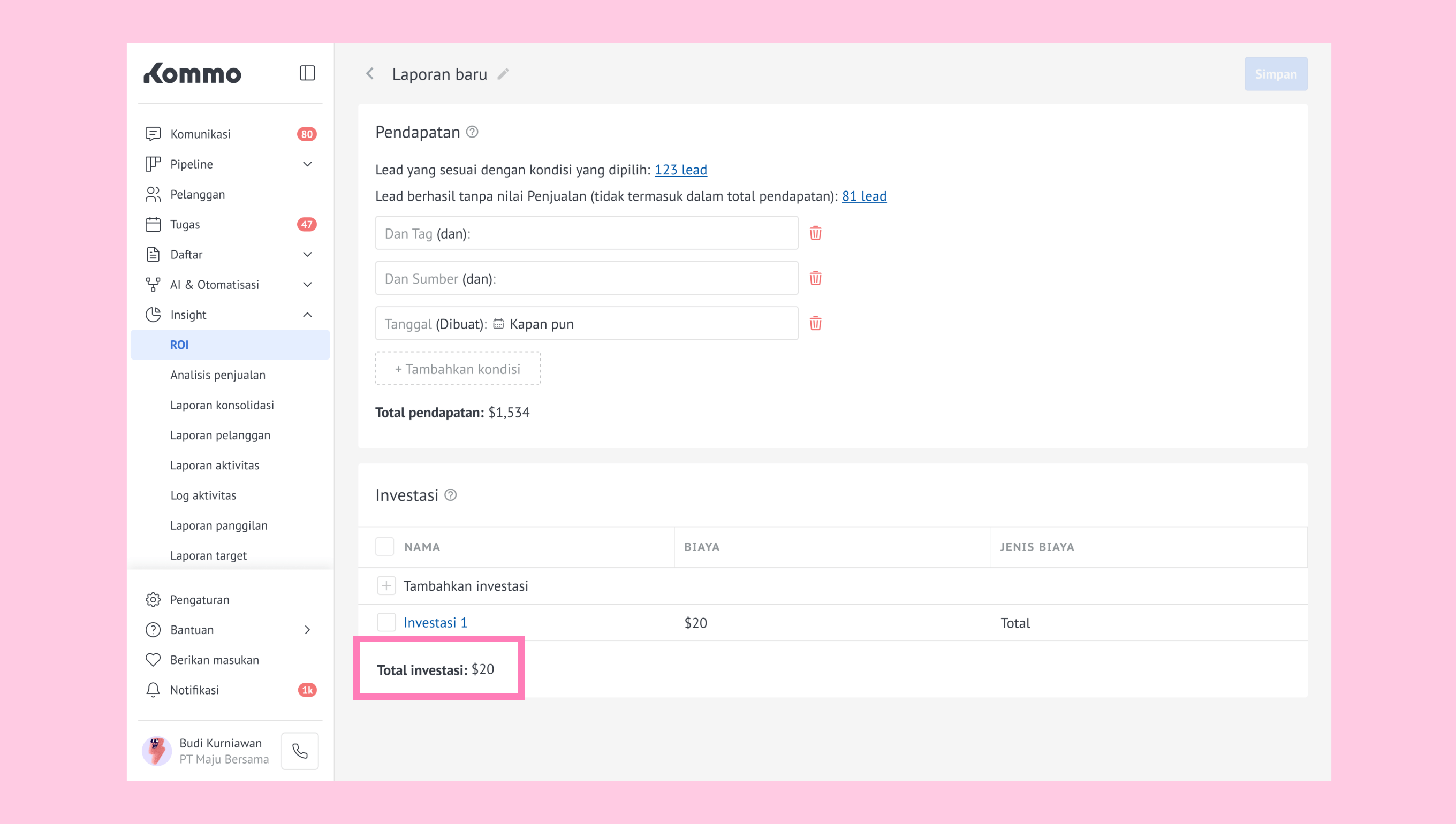Collapse the Insight section chevron

pos(307,315)
